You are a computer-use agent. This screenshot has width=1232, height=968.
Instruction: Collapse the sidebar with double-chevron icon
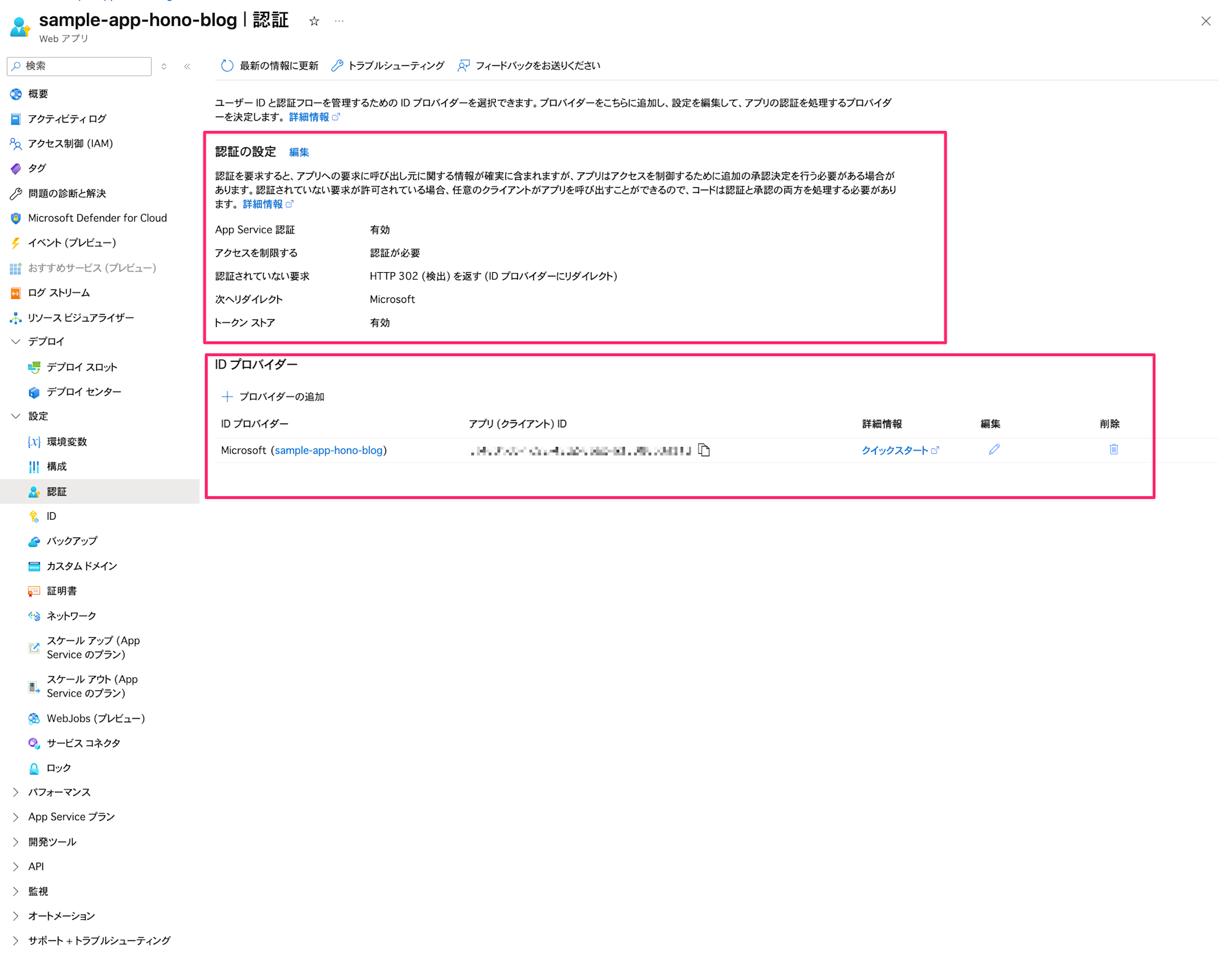pyautogui.click(x=187, y=66)
